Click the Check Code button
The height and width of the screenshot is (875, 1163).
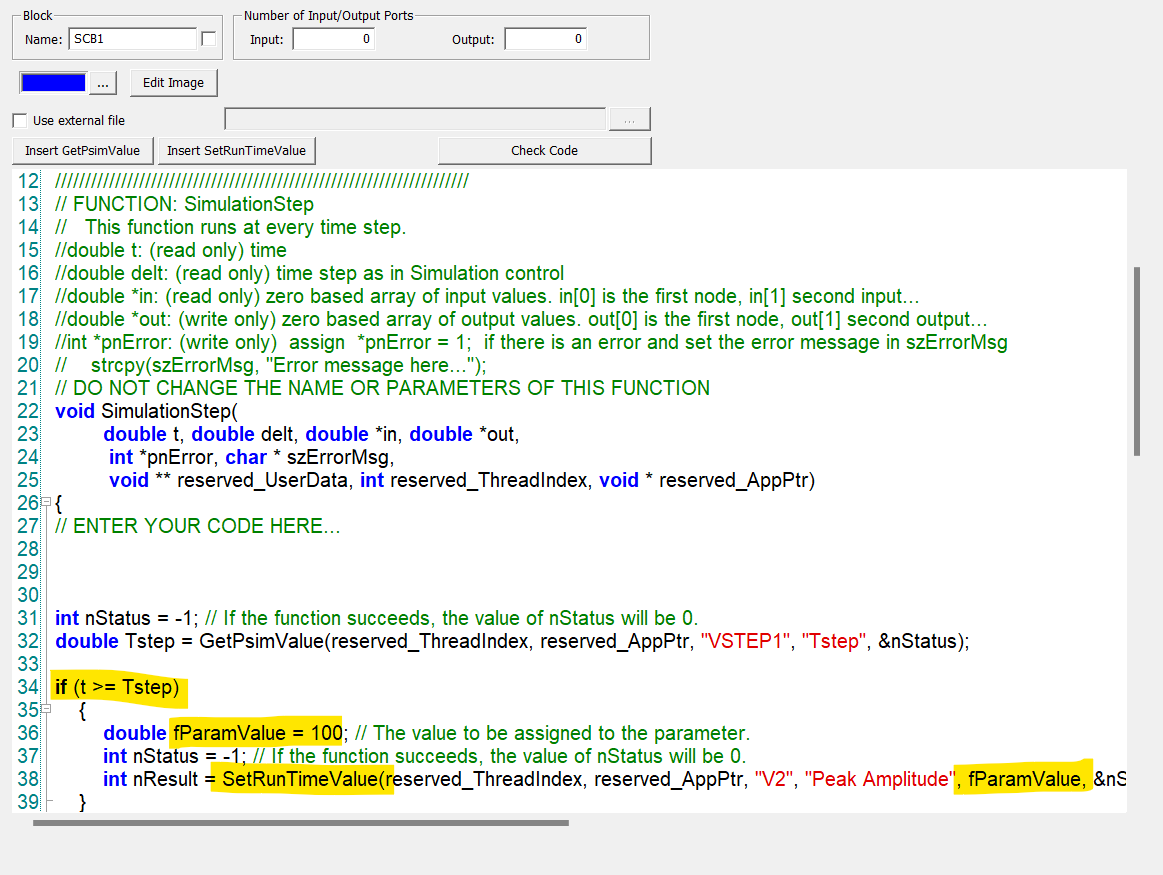tap(544, 151)
